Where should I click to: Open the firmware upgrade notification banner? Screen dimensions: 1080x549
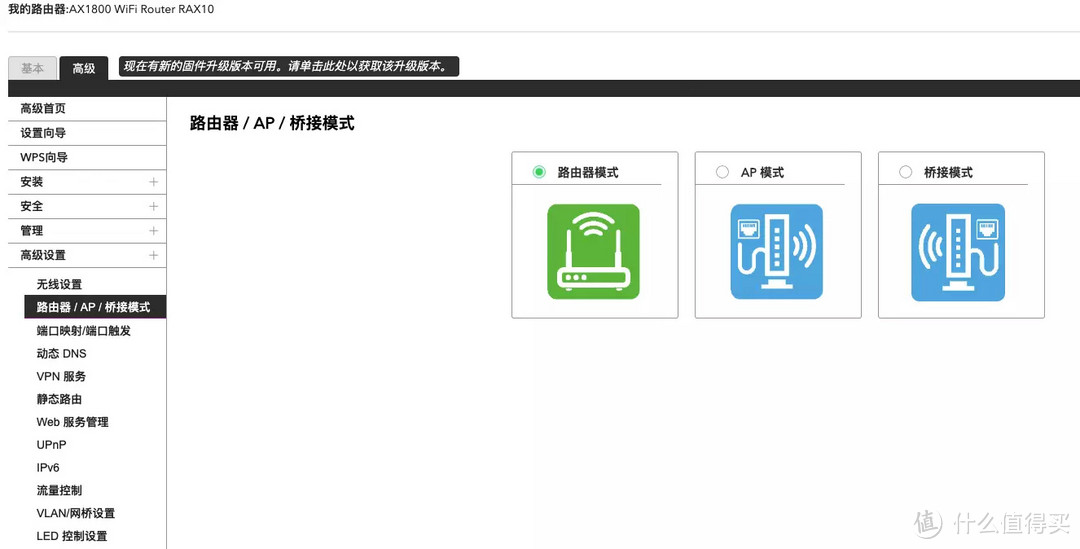[x=289, y=66]
